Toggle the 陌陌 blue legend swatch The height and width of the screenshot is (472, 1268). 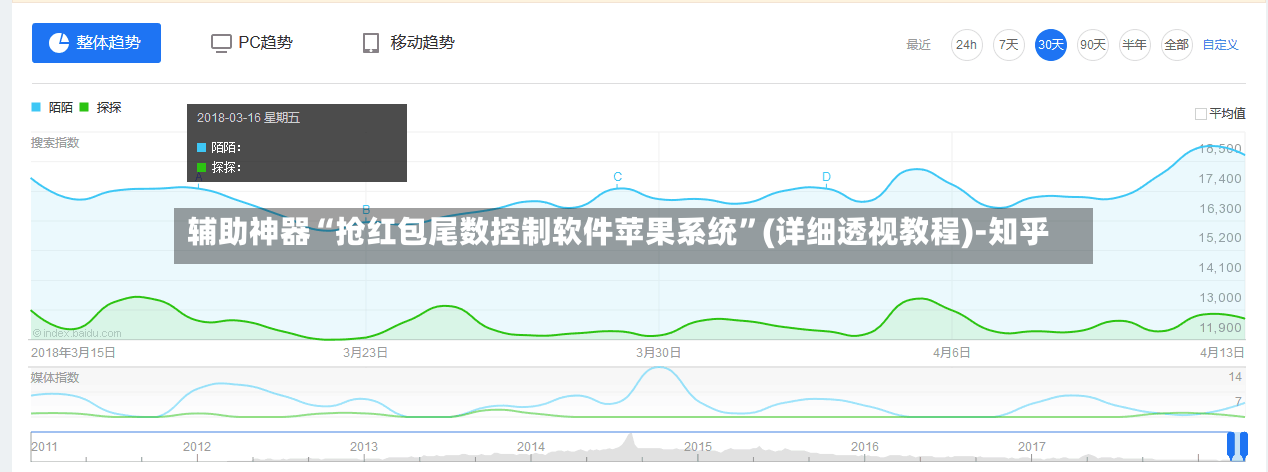point(36,107)
